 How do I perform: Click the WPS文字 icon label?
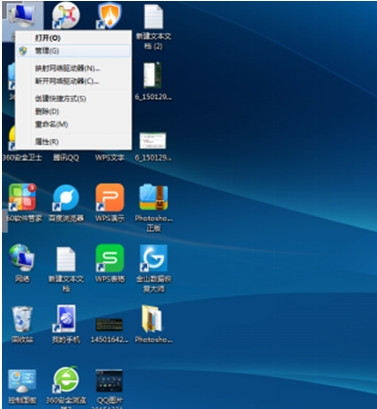tap(110, 157)
